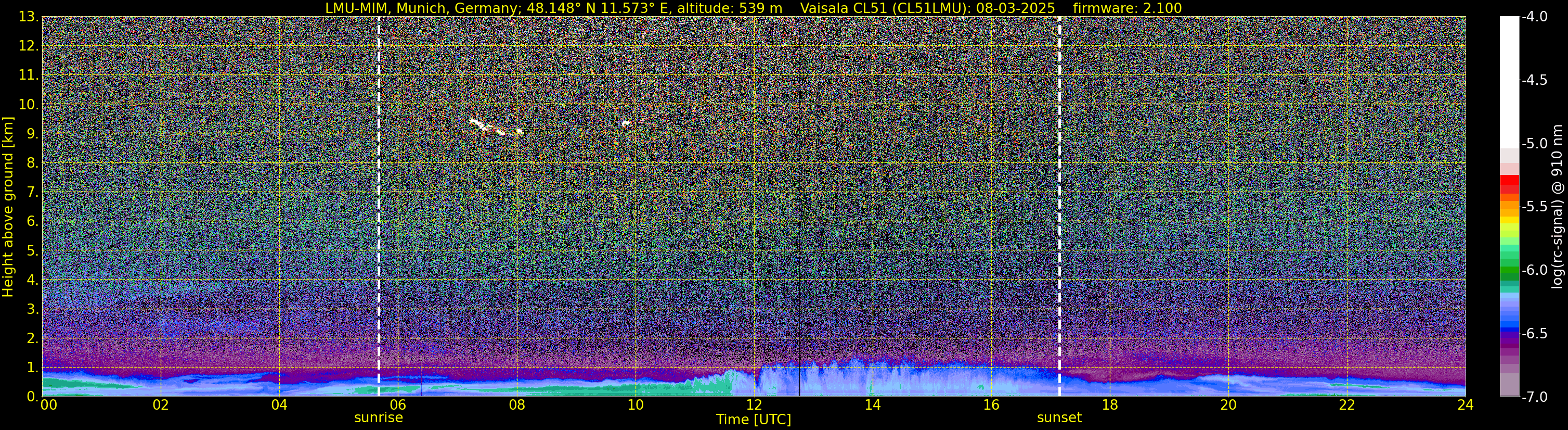The image size is (1568, 430).
Task: Click the 'log(rc-signal) @ 910 nm' colorbar label
Action: click(x=1558, y=207)
